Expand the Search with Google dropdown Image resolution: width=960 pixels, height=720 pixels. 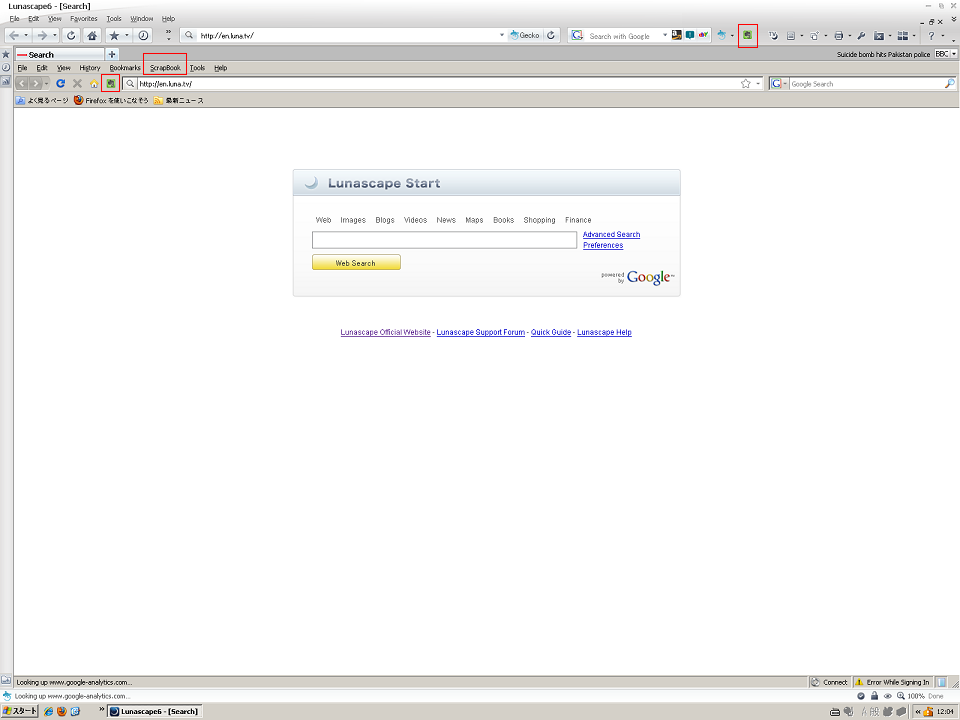pos(665,36)
